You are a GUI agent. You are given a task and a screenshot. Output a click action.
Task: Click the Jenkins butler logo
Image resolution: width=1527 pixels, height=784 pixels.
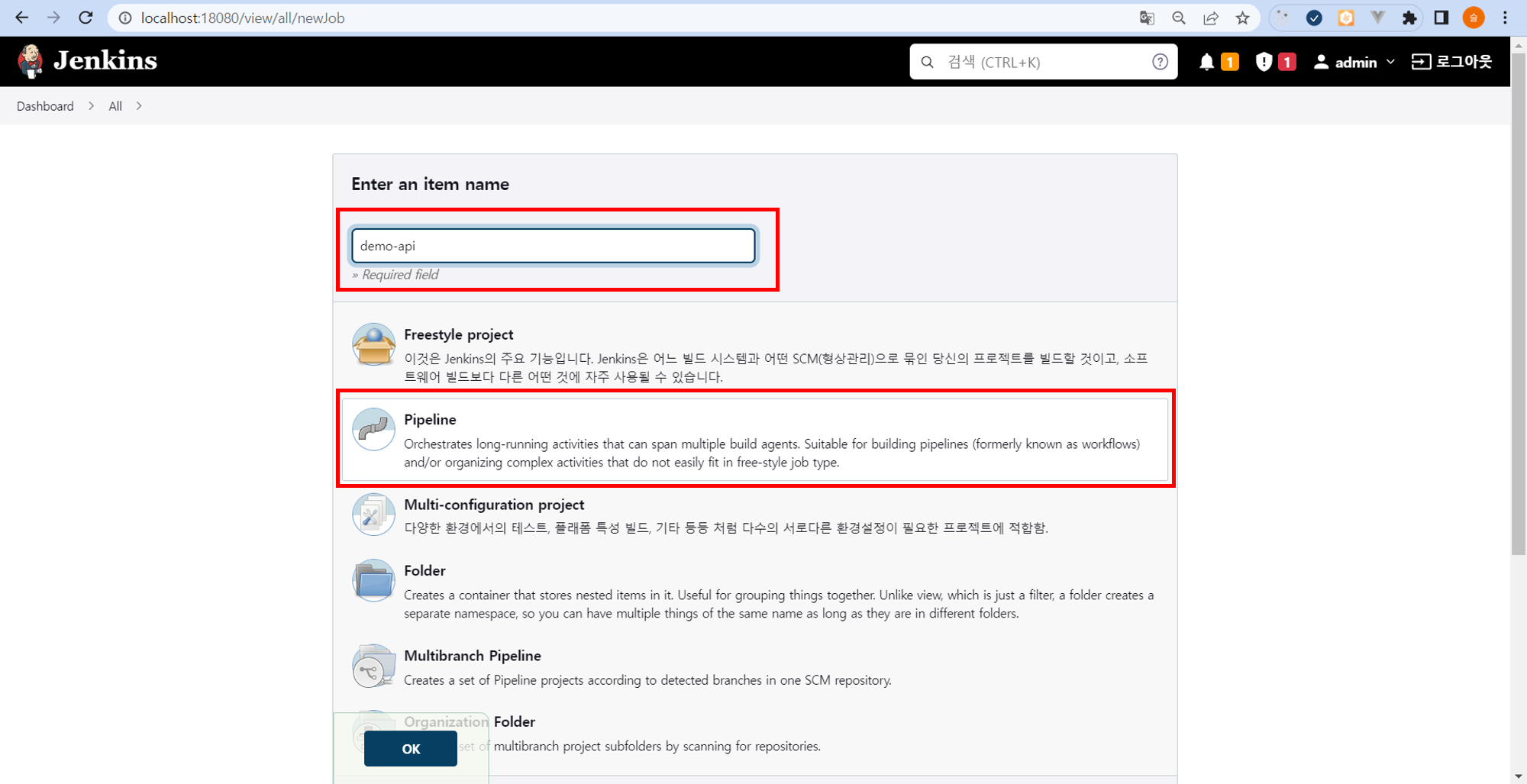(31, 61)
